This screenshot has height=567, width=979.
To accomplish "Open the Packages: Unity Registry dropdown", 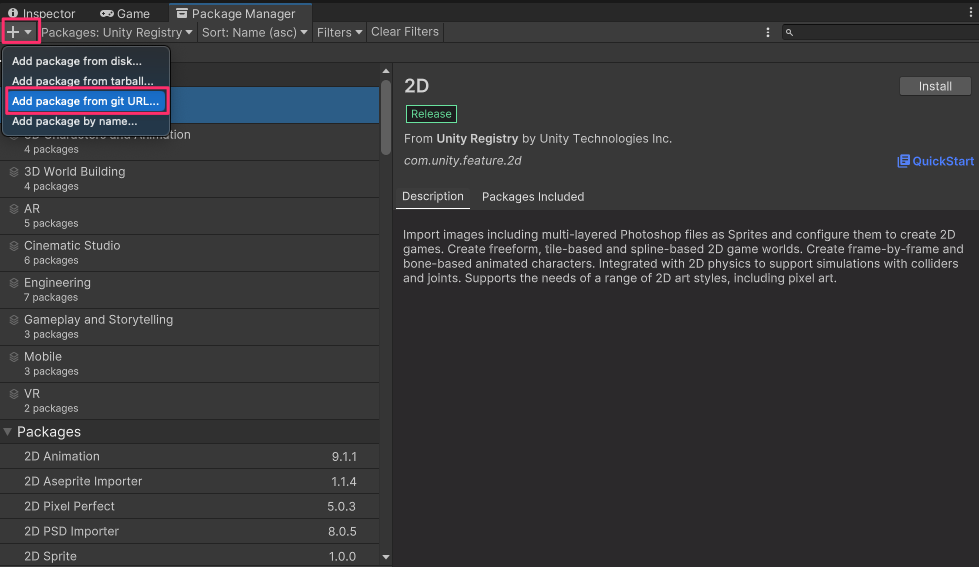I will pos(117,32).
